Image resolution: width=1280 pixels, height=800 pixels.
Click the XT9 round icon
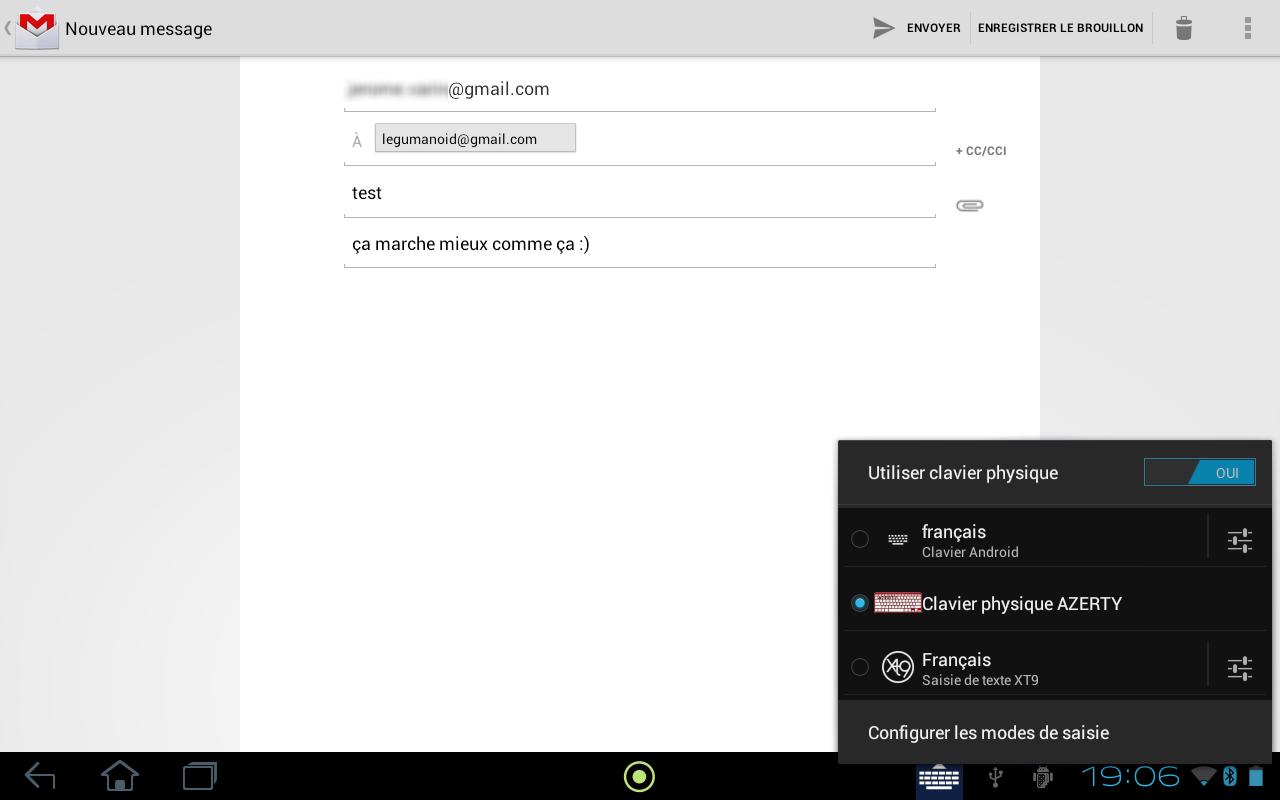(x=898, y=667)
